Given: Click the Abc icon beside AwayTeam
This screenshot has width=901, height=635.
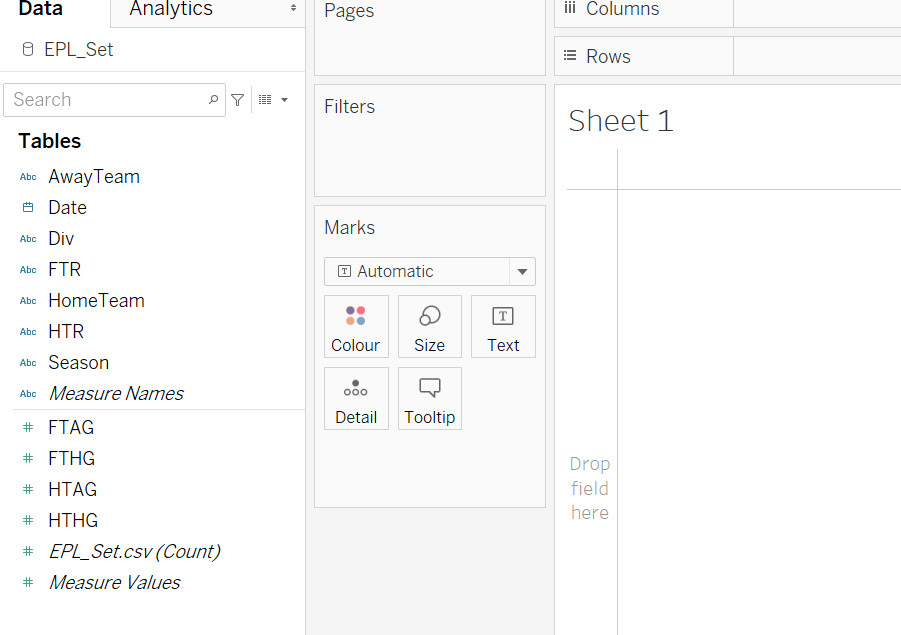Looking at the screenshot, I should (x=28, y=176).
